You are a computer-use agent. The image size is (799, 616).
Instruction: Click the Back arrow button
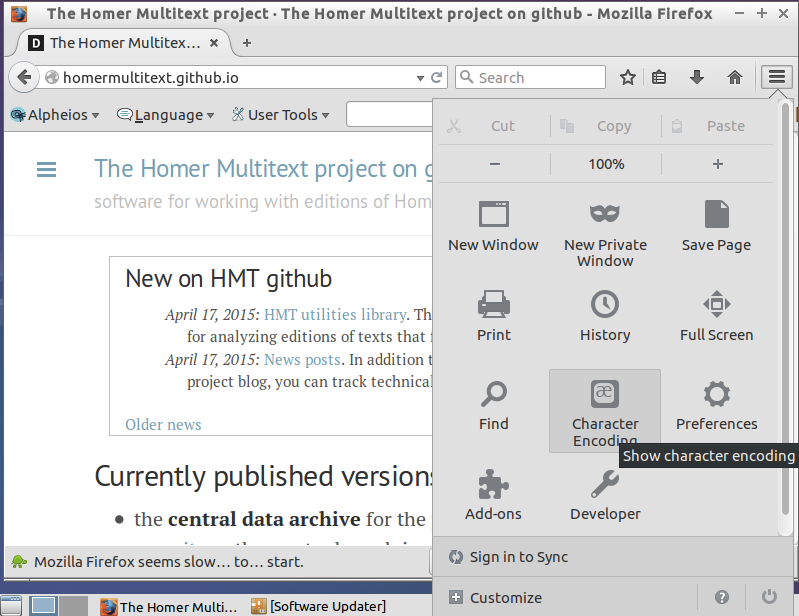coord(24,77)
